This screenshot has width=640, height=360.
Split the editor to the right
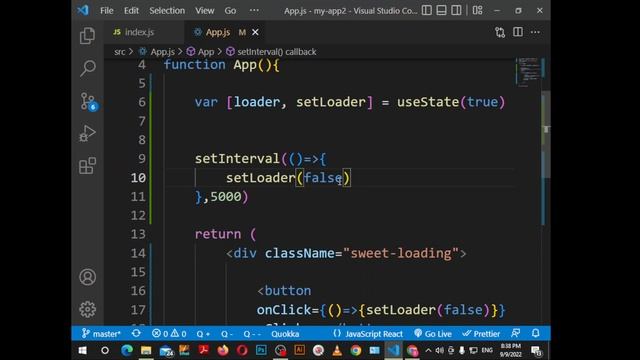click(518, 32)
